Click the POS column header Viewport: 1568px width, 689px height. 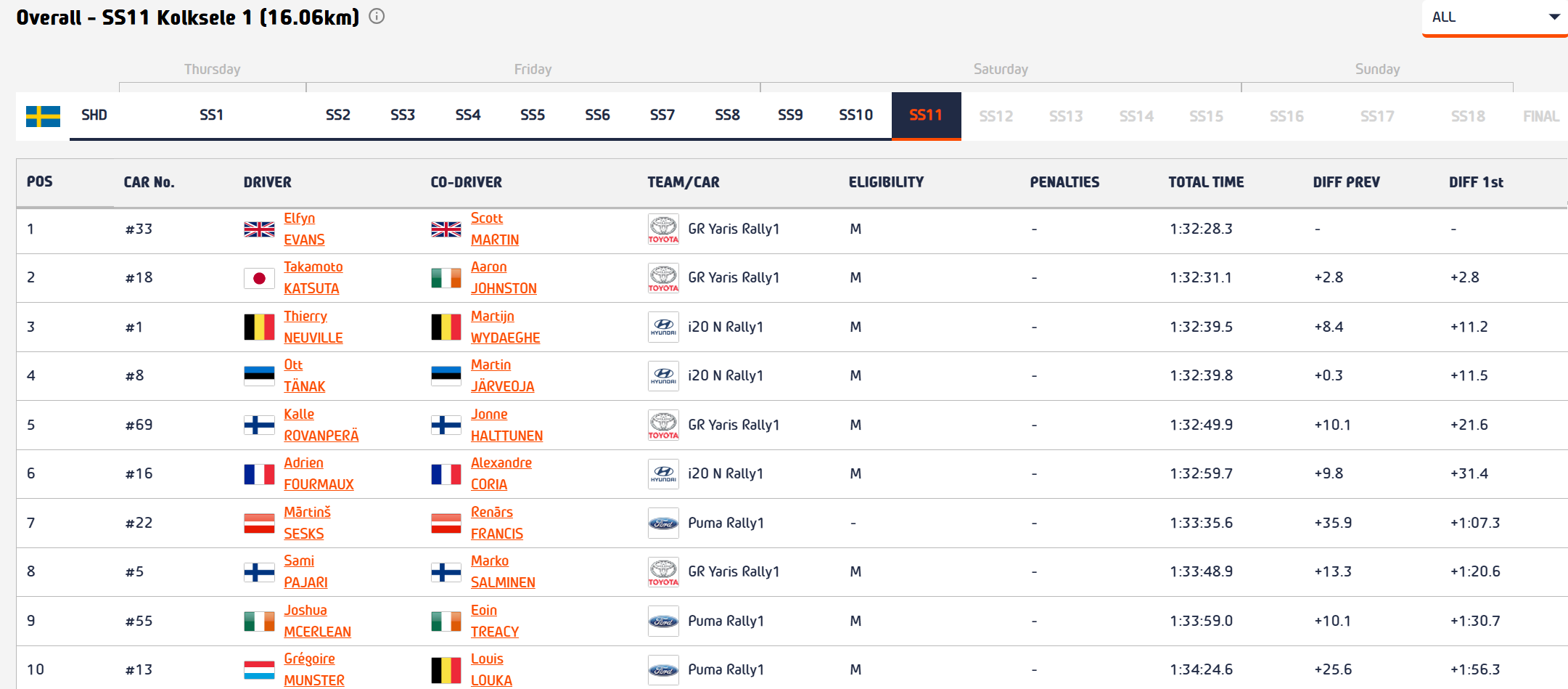40,182
